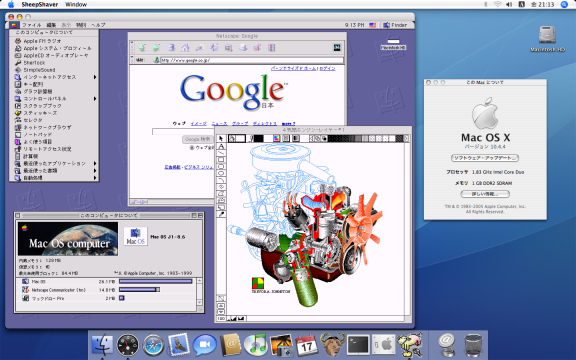This screenshot has width=576, height=360.
Task: Click the black pen color swatch in MacDraw
Action: tap(259, 138)
